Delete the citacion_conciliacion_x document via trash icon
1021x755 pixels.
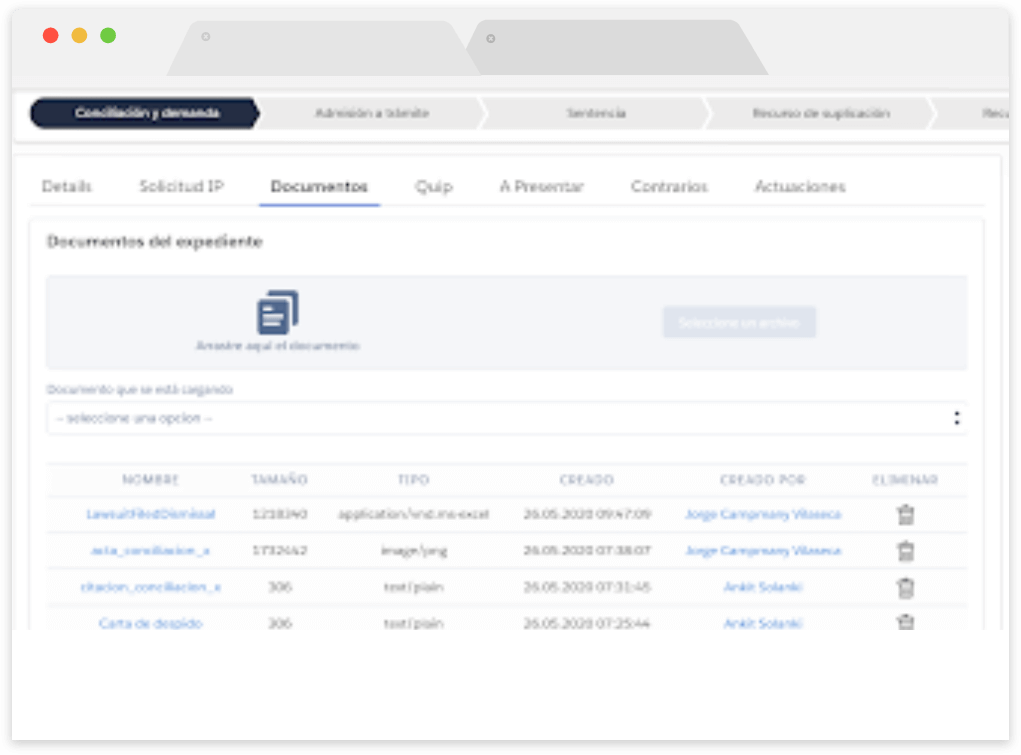click(905, 588)
